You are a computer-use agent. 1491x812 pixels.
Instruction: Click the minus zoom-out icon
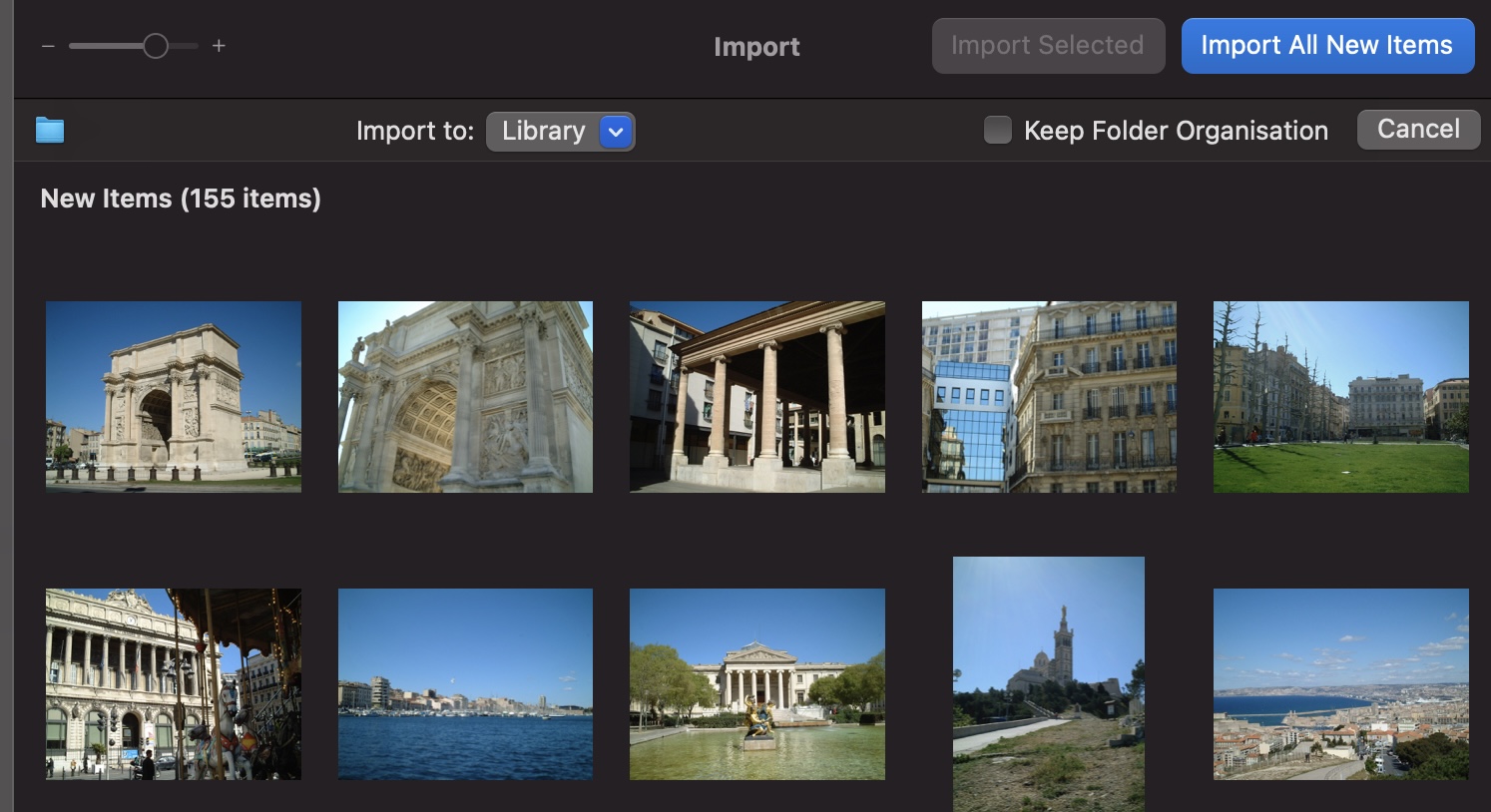pyautogui.click(x=48, y=46)
